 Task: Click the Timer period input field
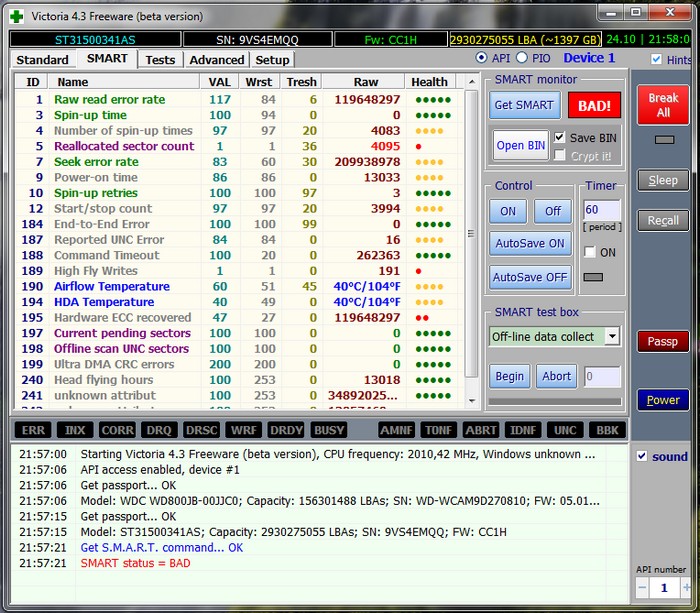[x=601, y=211]
